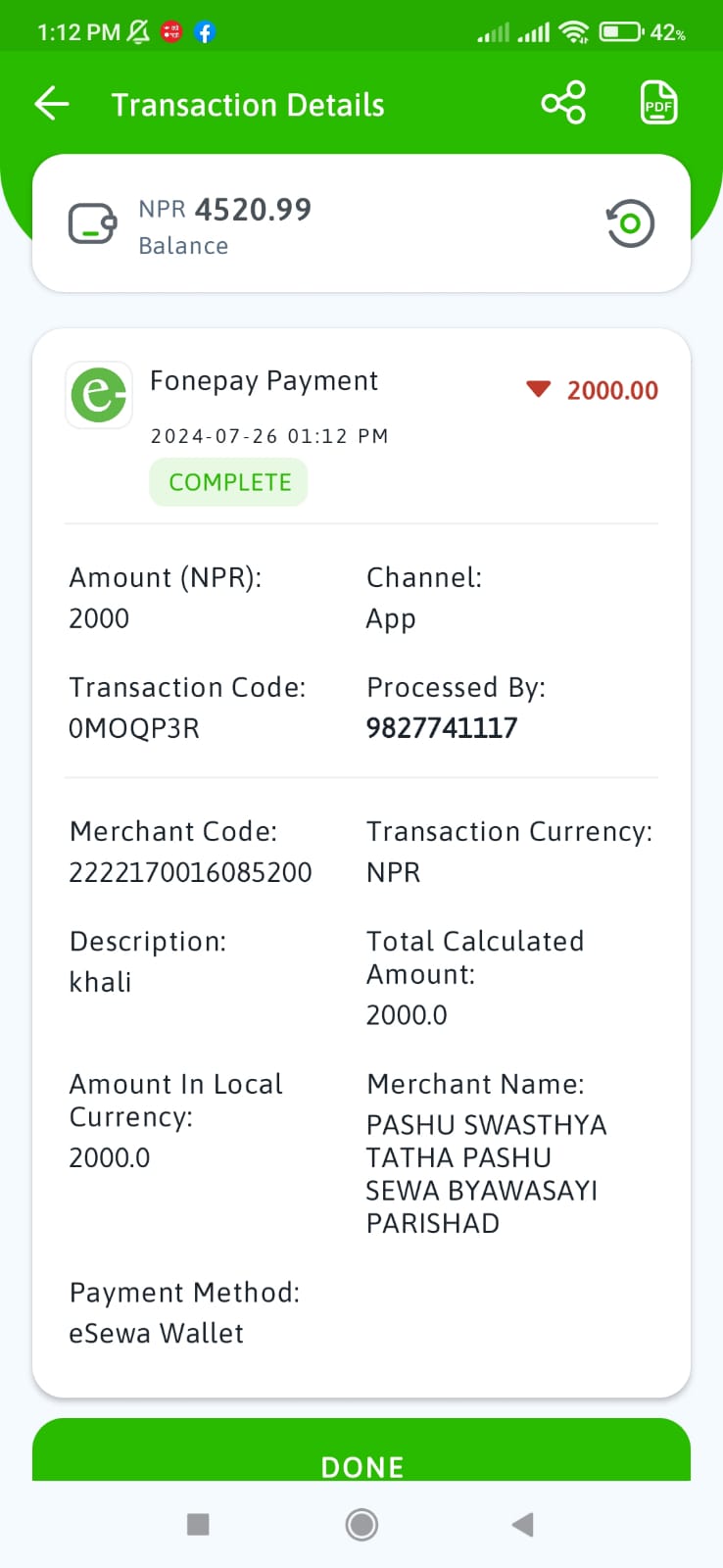
Task: Download receipt via PDF icon
Action: tap(658, 103)
